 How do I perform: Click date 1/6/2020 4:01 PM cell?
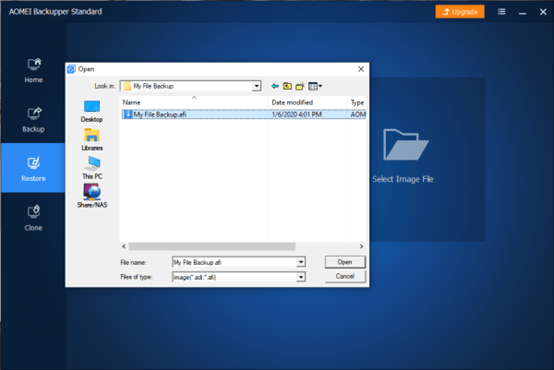296,114
